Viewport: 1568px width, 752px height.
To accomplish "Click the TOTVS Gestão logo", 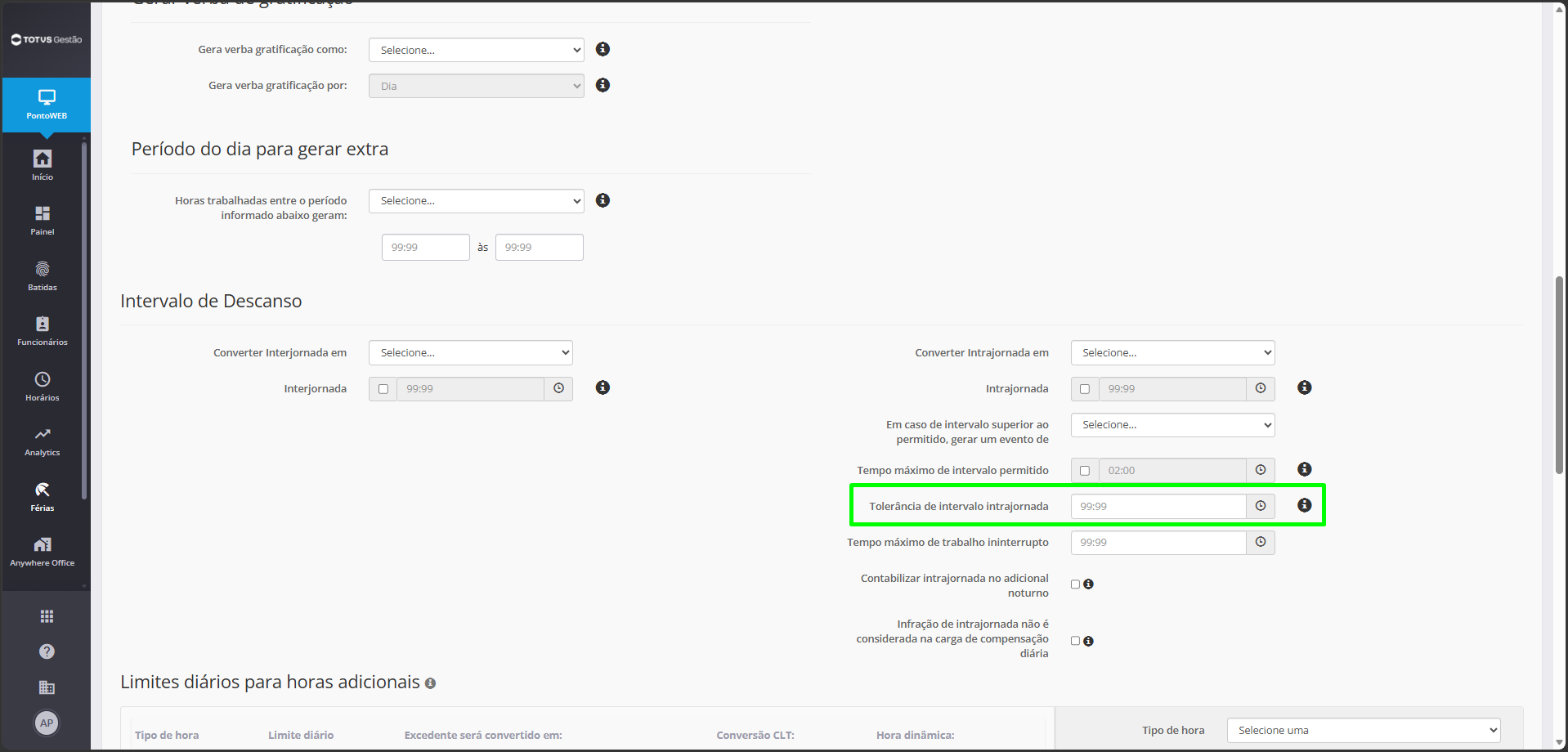I will point(47,39).
